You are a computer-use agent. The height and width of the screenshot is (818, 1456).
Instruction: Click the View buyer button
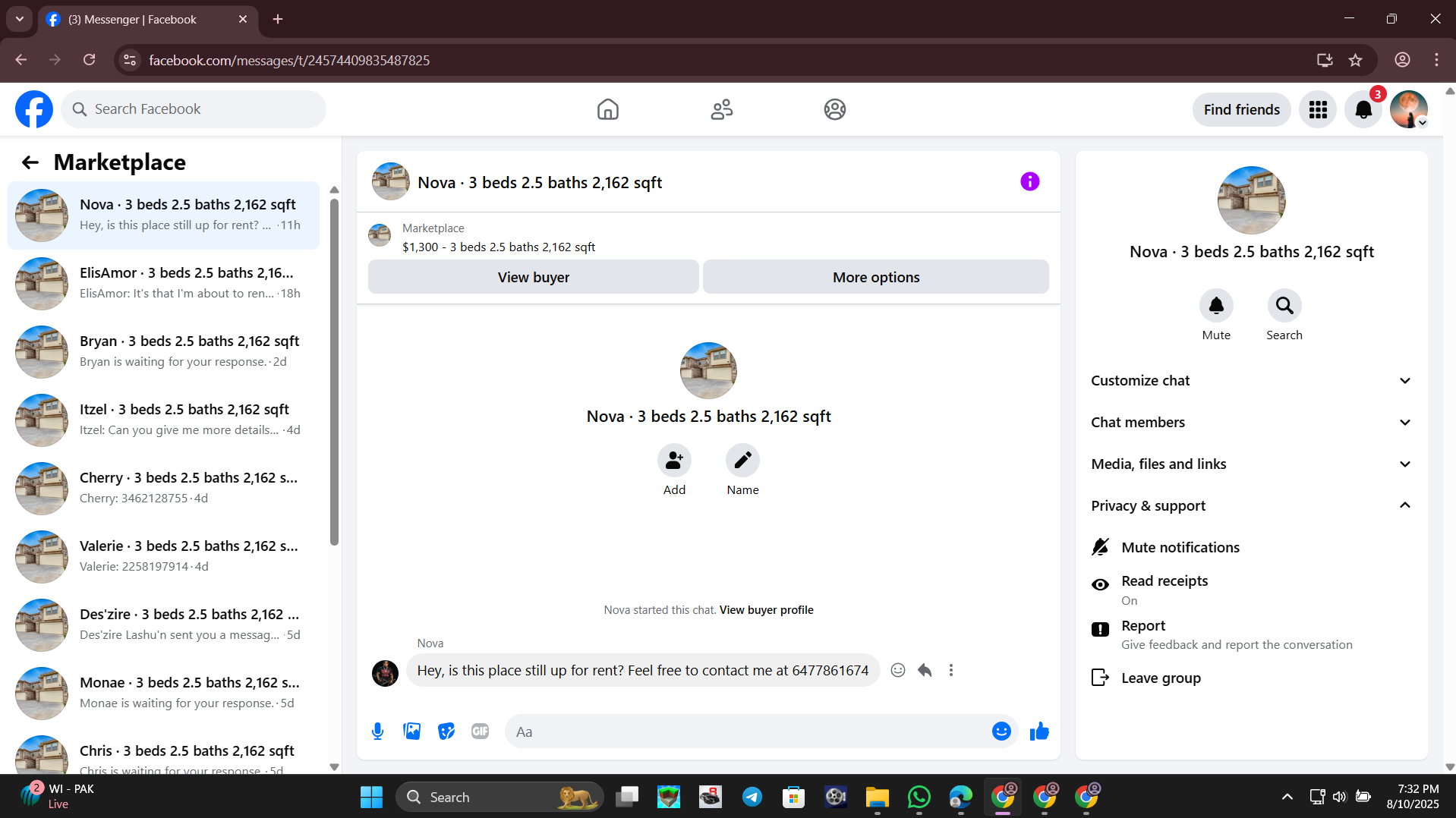[533, 277]
